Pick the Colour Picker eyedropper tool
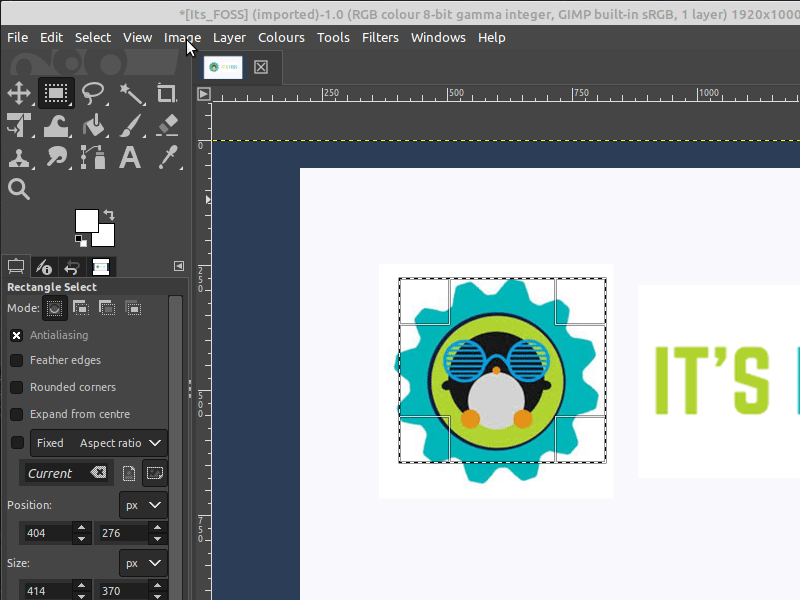Screen dimensions: 800x600 167,158
